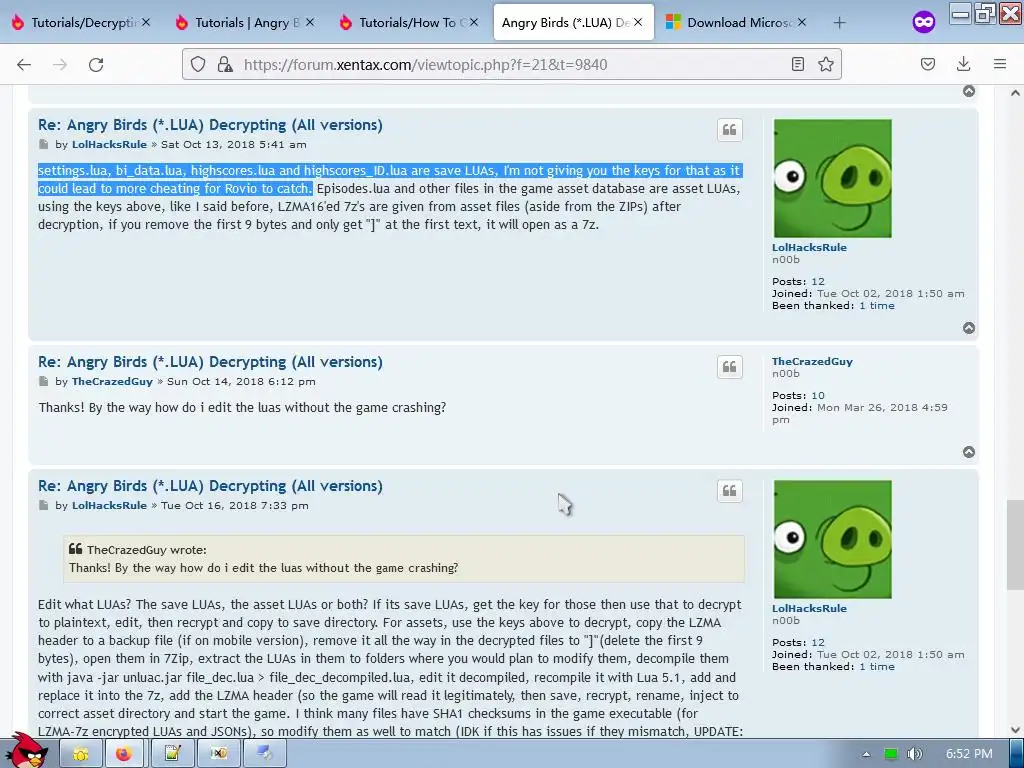This screenshot has width=1024, height=768.
Task: Click the 6:52 PM taskbar clock
Action: pos(969,754)
